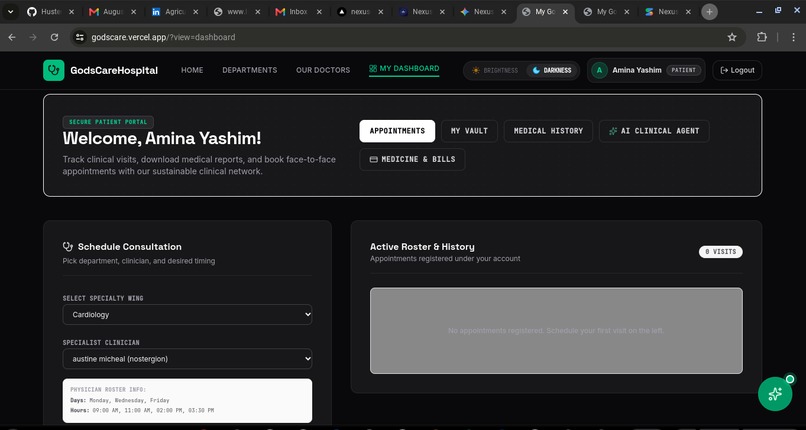Go to the Home nav item
This screenshot has height=430, width=806.
192,70
